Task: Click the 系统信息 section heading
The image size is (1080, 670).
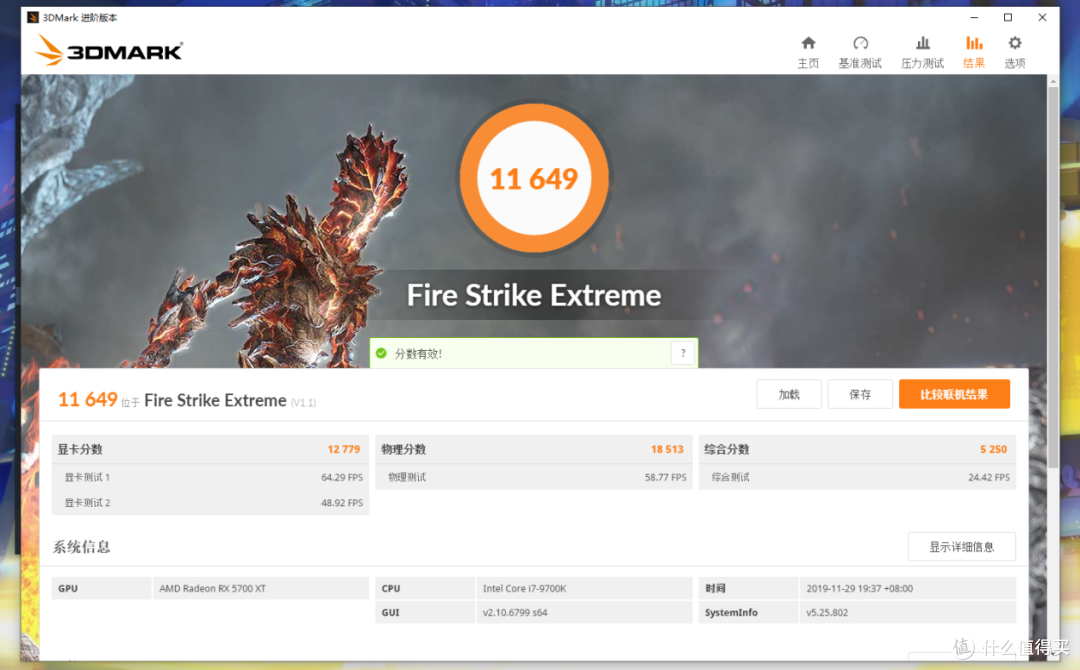Action: coord(82,547)
